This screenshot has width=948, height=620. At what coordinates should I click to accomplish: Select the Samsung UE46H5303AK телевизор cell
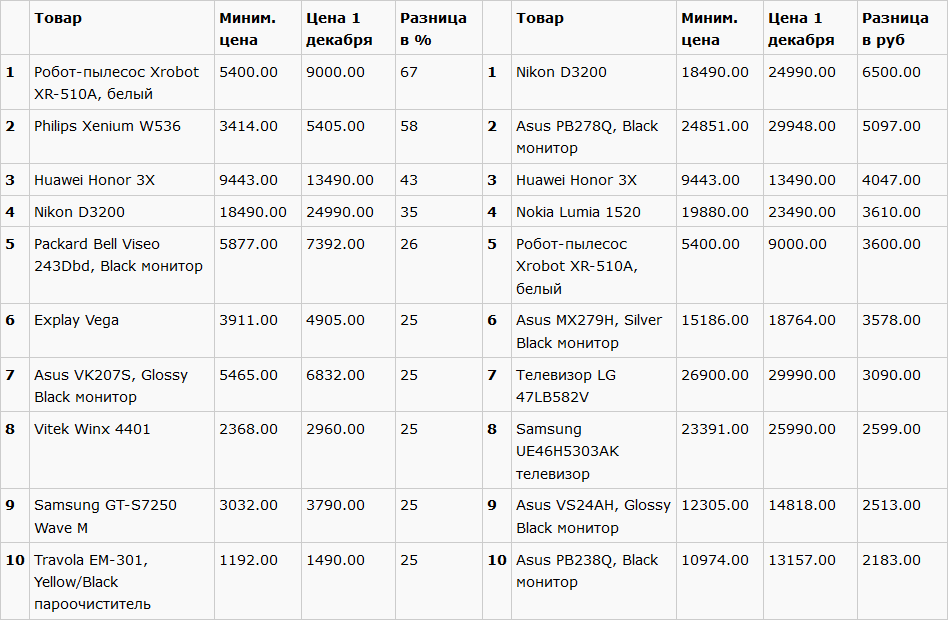point(567,451)
